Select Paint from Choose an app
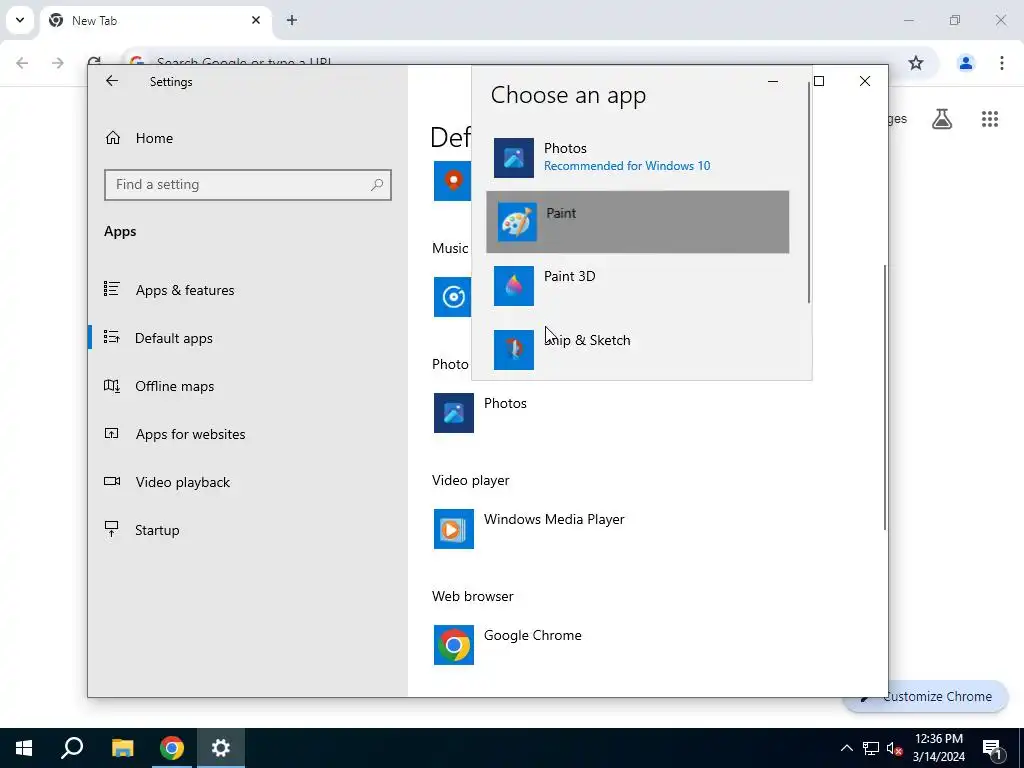This screenshot has height=768, width=1024. (x=637, y=222)
